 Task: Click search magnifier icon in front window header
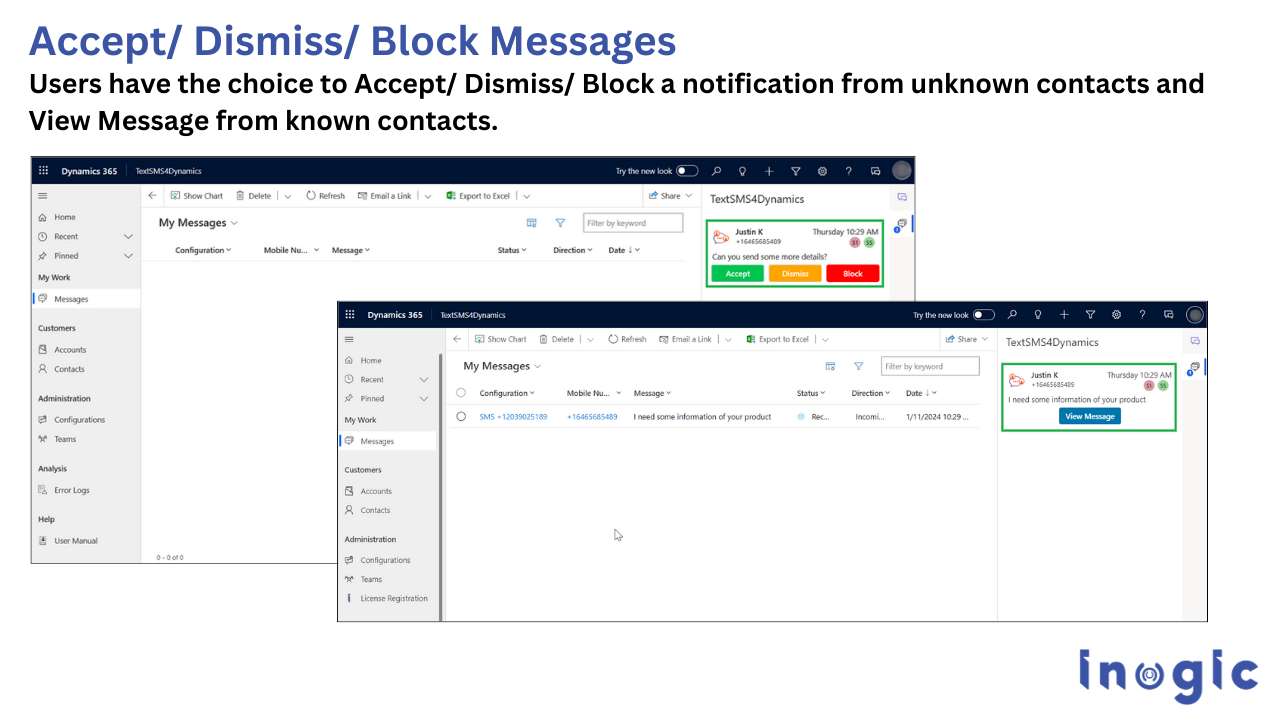(x=1012, y=314)
